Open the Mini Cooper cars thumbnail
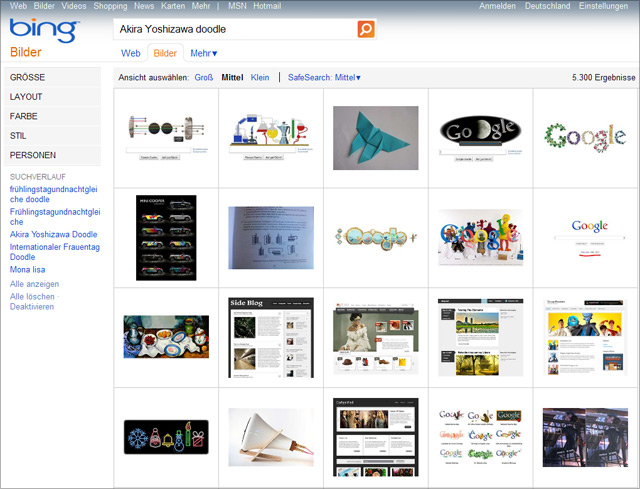 coord(166,238)
